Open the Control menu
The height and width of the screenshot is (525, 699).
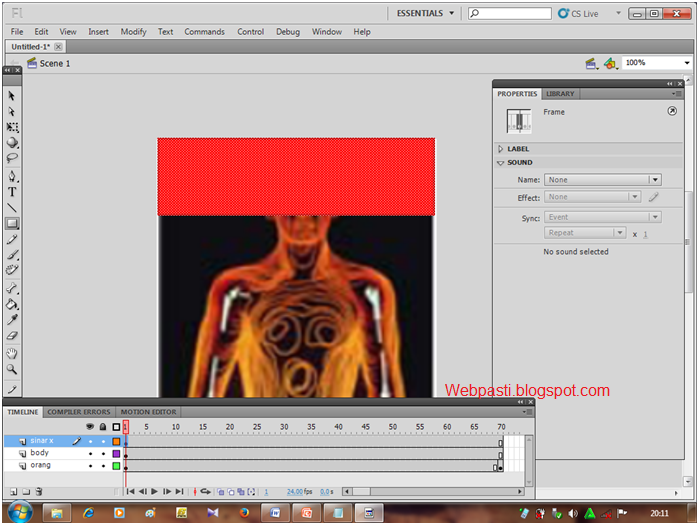pos(251,32)
